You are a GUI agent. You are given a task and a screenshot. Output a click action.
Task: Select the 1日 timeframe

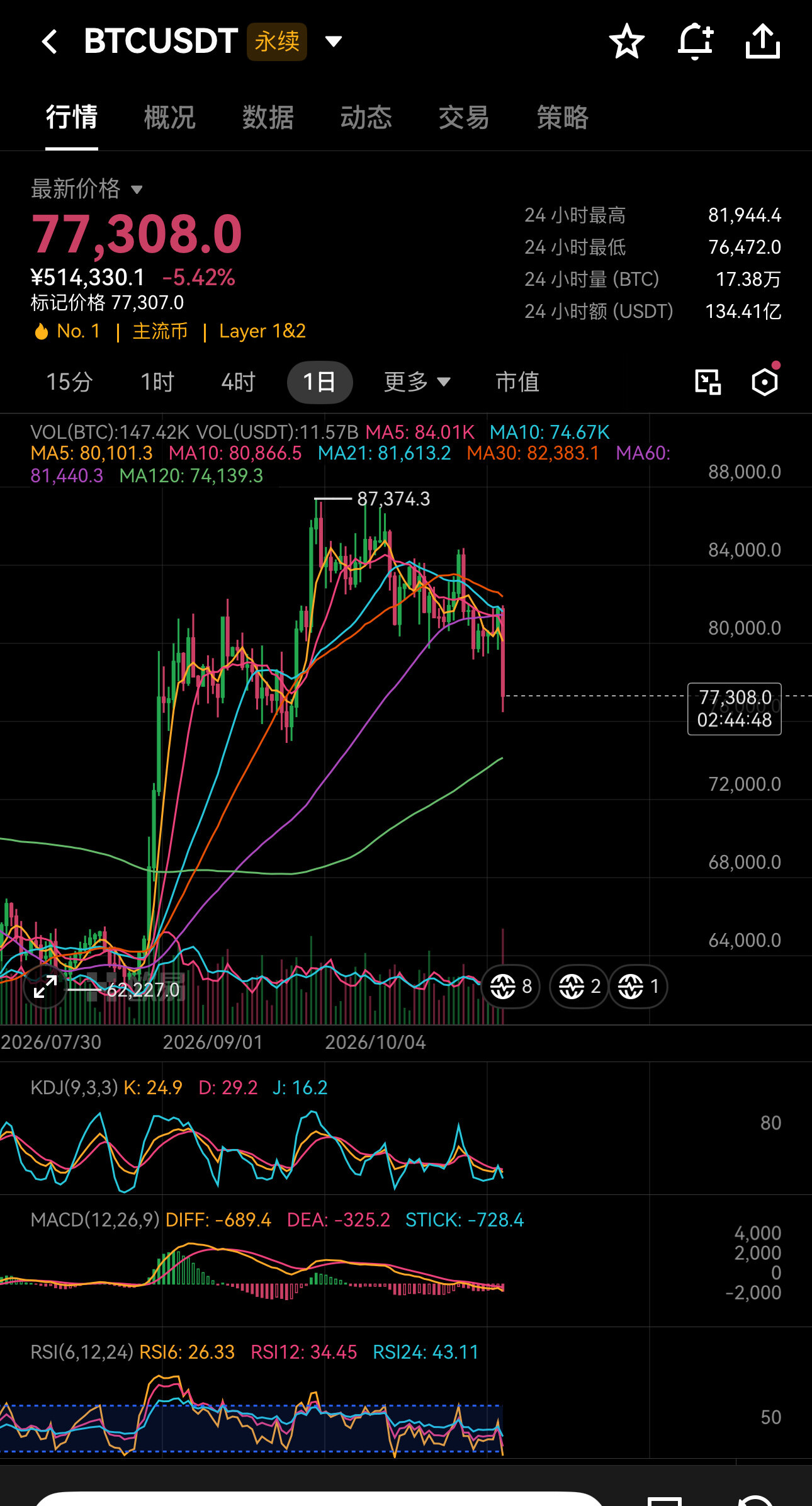320,382
